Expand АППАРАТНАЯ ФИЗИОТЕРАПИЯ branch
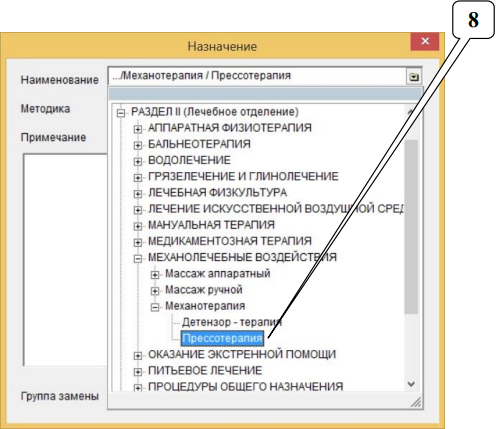This screenshot has width=496, height=429. pos(137,129)
